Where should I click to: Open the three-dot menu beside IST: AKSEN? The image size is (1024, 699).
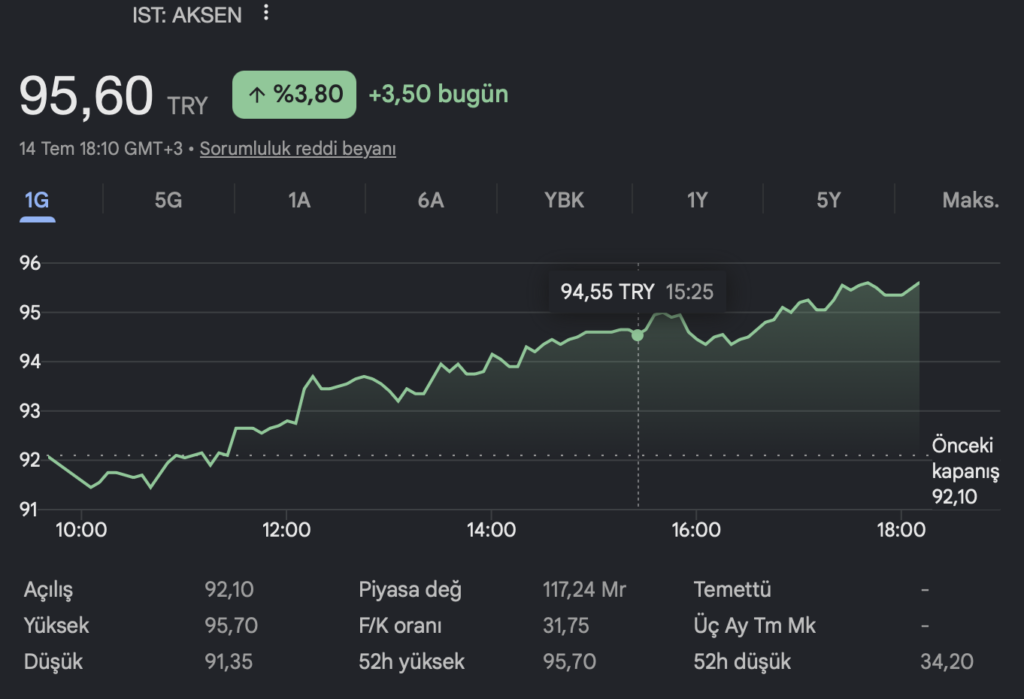(266, 12)
